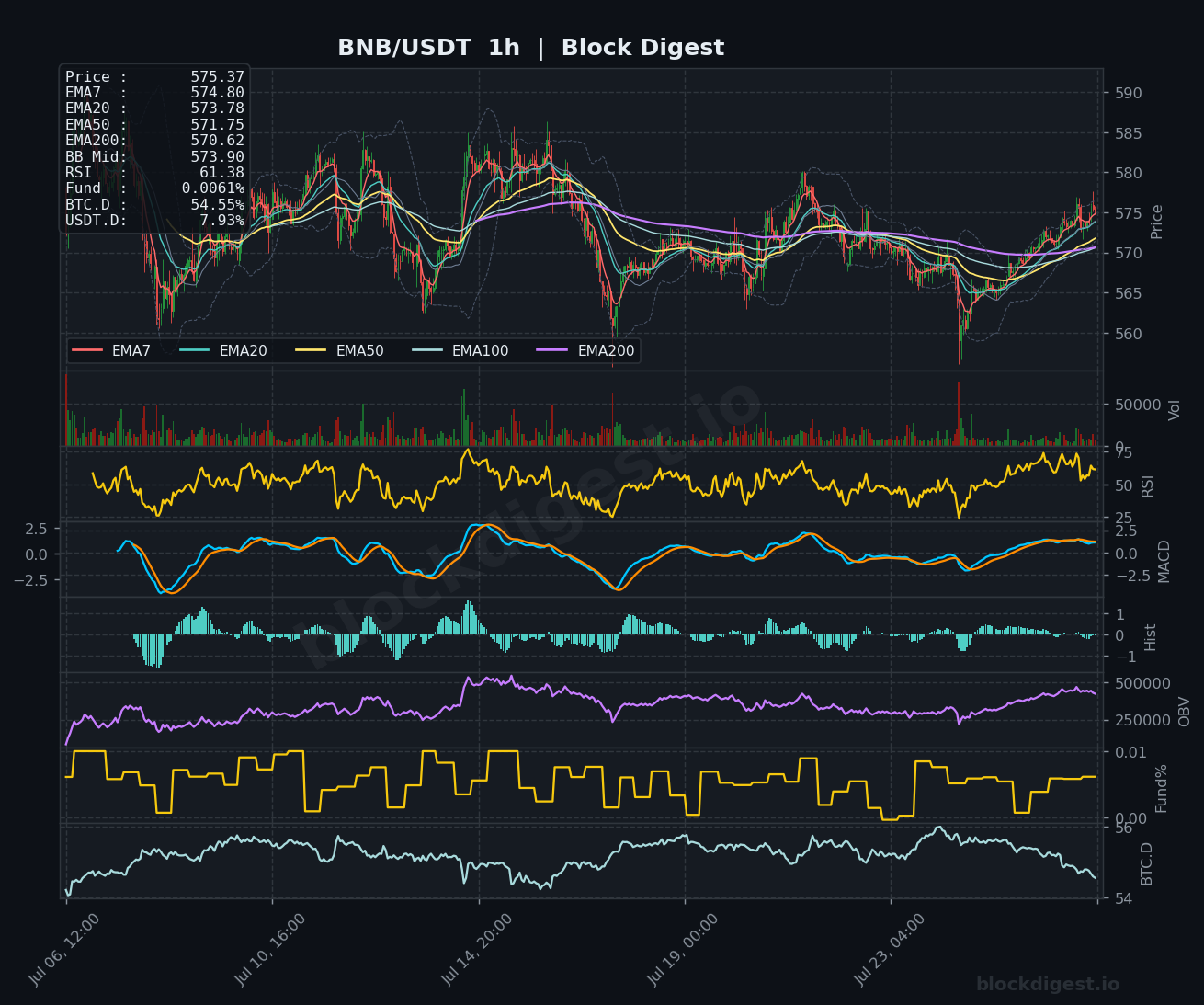Click the 50000 volume axis tick
The height and width of the screenshot is (1005, 1204).
pyautogui.click(x=1137, y=405)
